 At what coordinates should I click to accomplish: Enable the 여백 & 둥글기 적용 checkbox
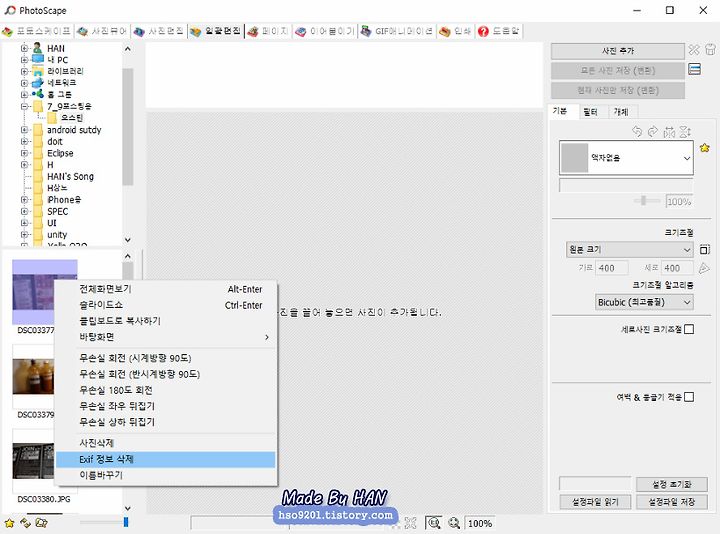pos(689,397)
